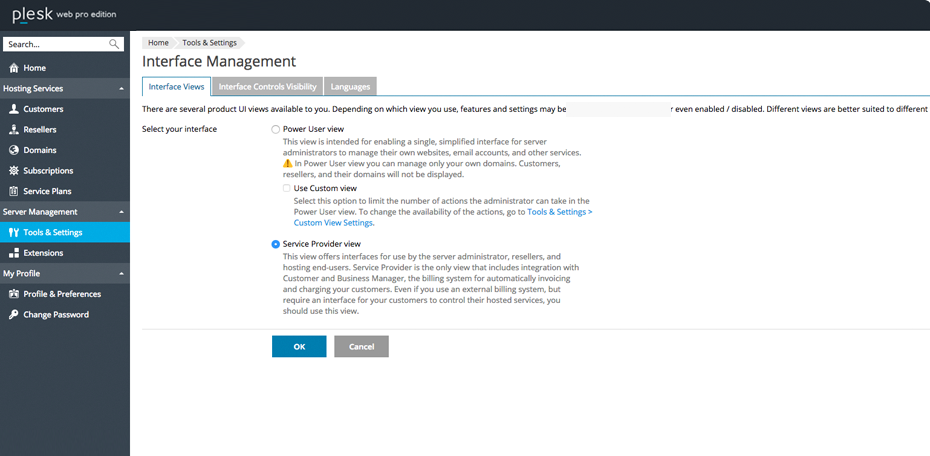
Task: Switch to Interface Controls Visibility tab
Action: (x=267, y=87)
